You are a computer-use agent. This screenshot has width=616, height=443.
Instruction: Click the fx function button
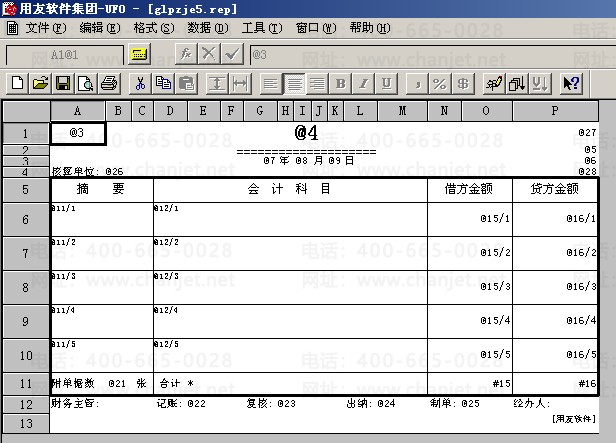(x=186, y=53)
